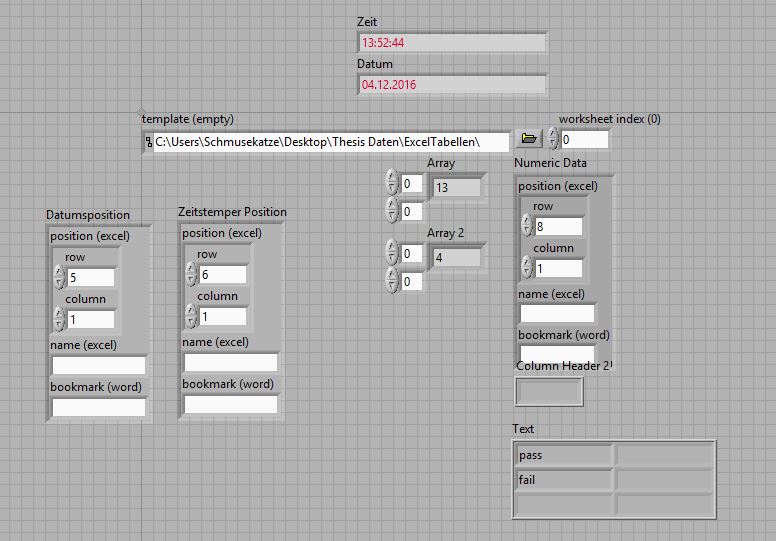Viewport: 776px width, 541px height.
Task: Click Datumsposition row value 5
Action: tap(91, 277)
